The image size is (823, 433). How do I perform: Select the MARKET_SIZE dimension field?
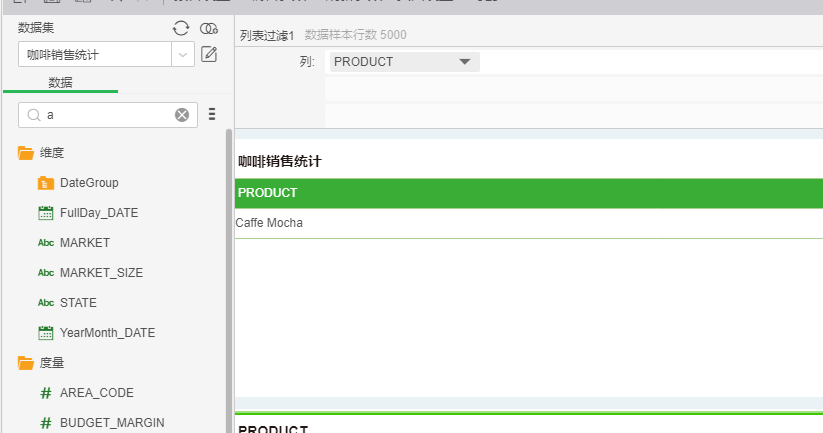[x=100, y=273]
